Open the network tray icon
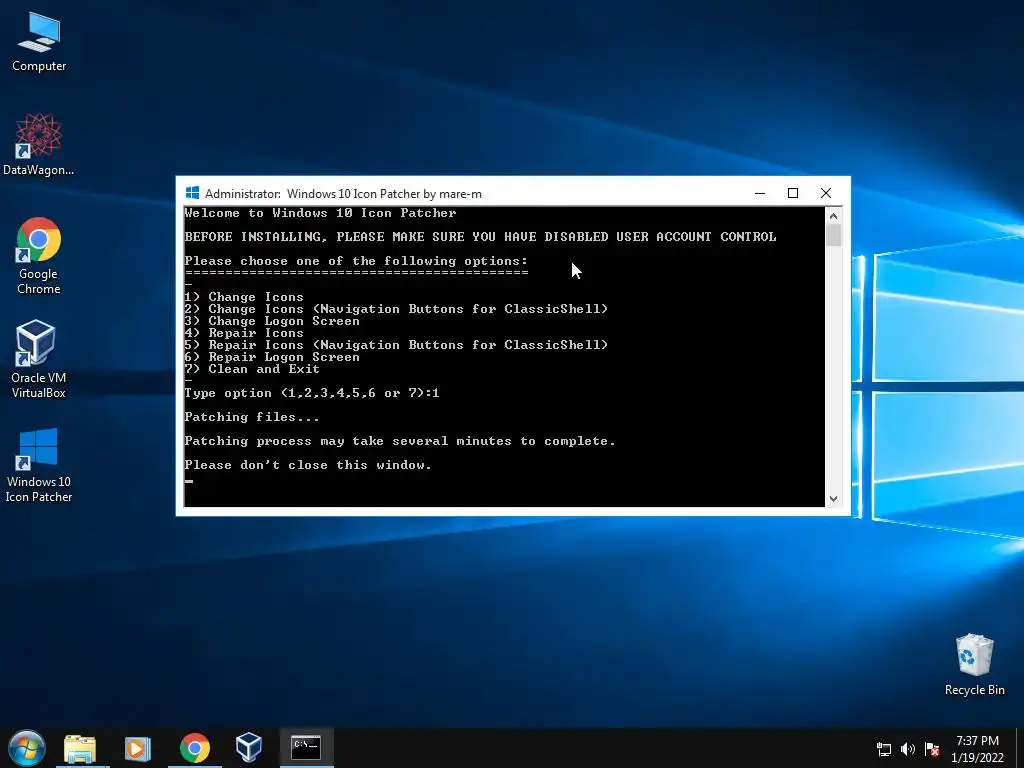The image size is (1024, 768). point(884,749)
